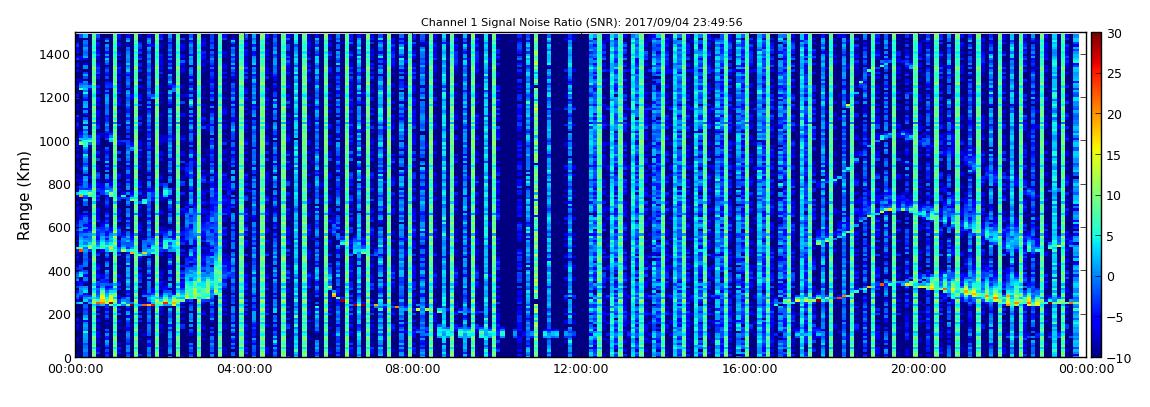The width and height of the screenshot is (1150, 407).
Task: Click the colorbar value -10 label
Action: 1118,358
